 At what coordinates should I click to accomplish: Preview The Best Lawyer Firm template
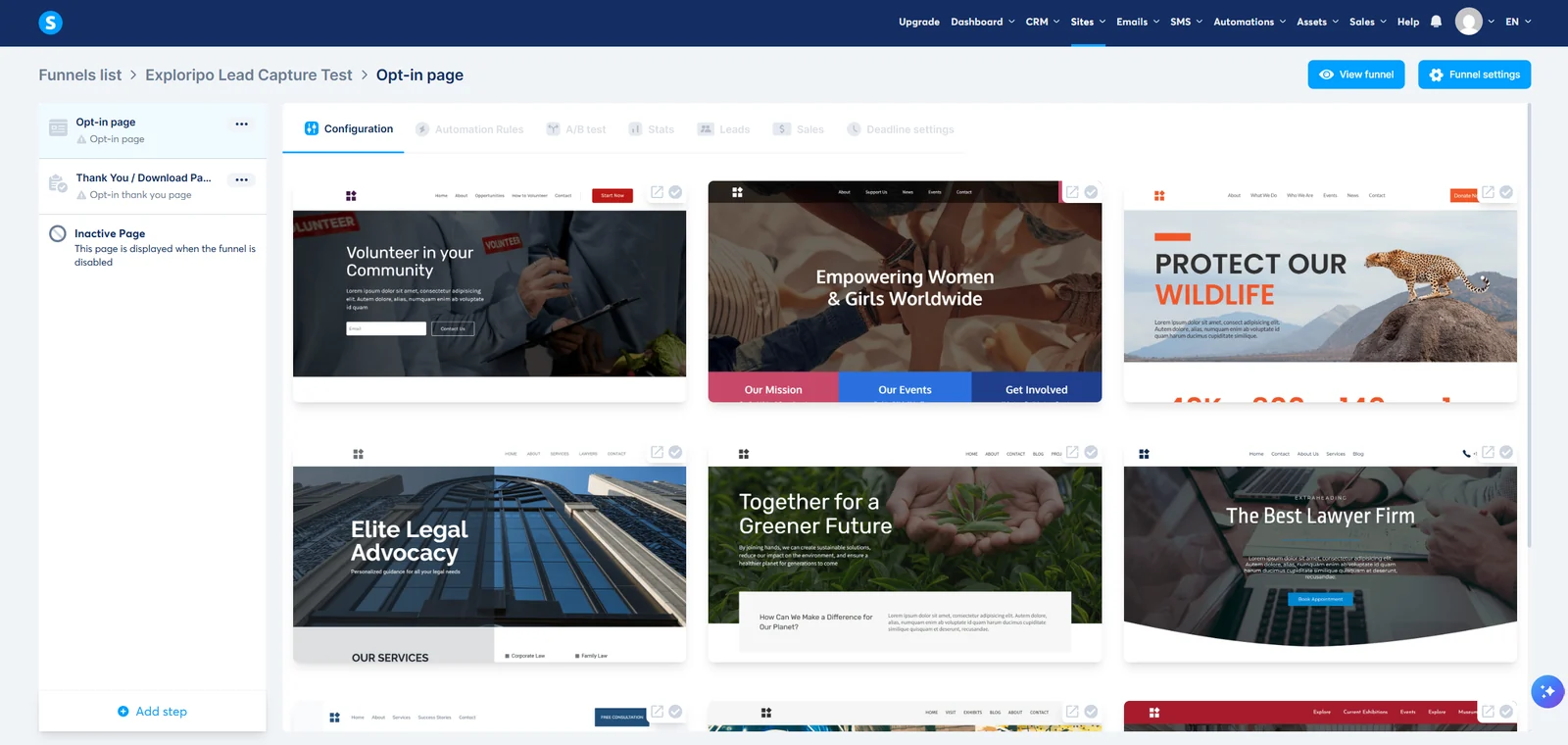(x=1488, y=452)
